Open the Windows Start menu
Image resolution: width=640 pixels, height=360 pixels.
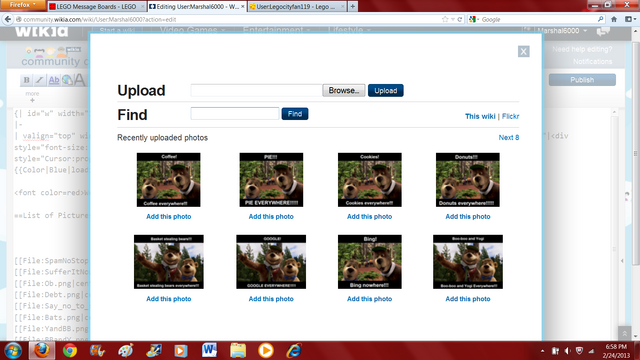click(13, 351)
